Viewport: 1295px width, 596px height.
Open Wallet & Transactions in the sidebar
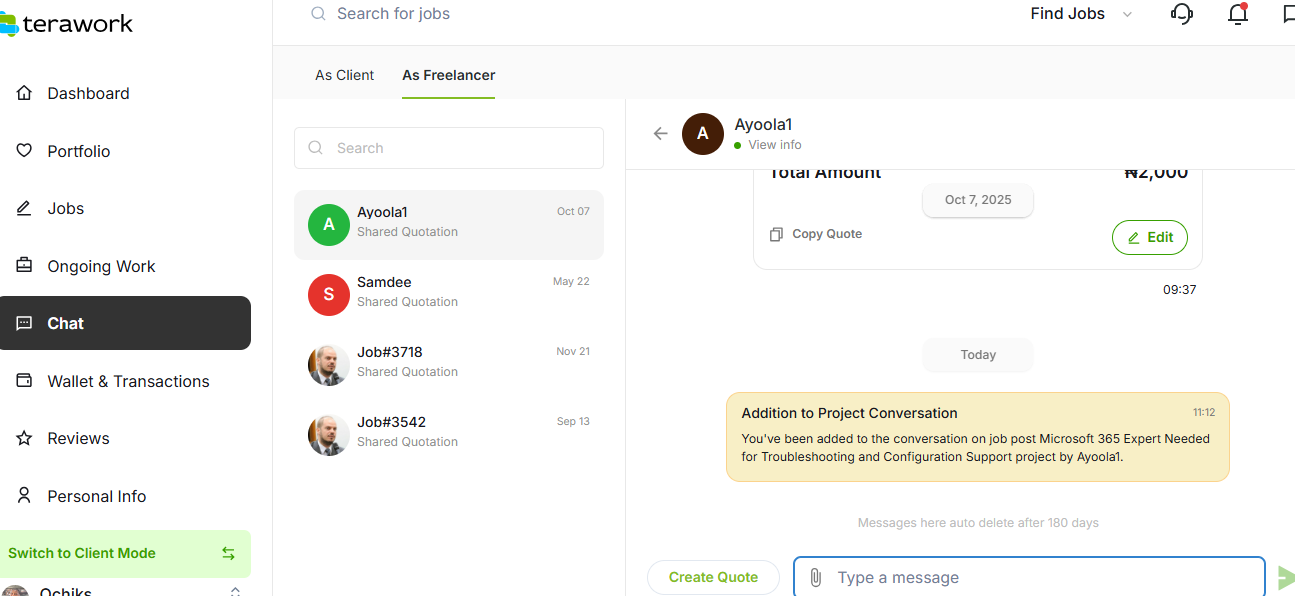click(x=127, y=381)
